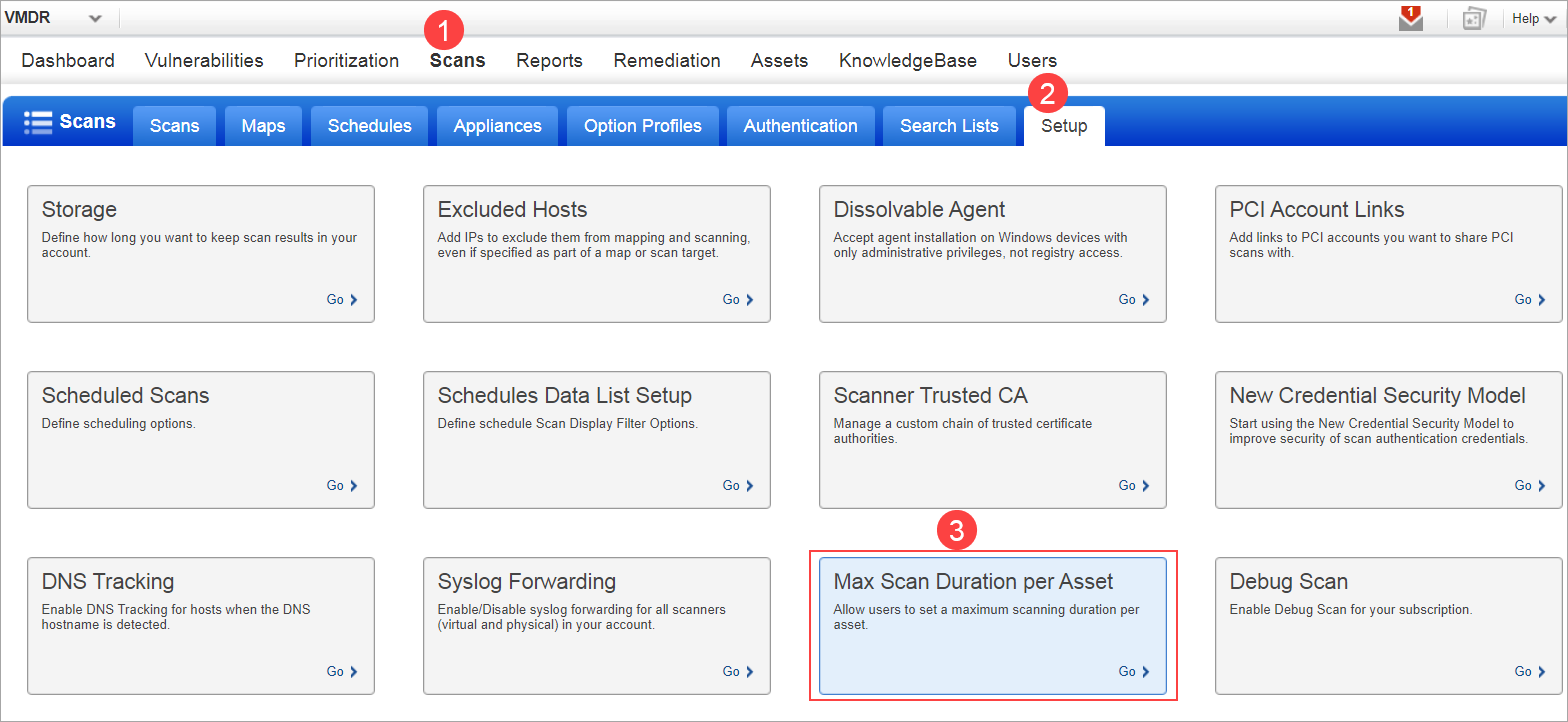Click 'Define scheduling options.' description text
The width and height of the screenshot is (1568, 722).
[119, 424]
